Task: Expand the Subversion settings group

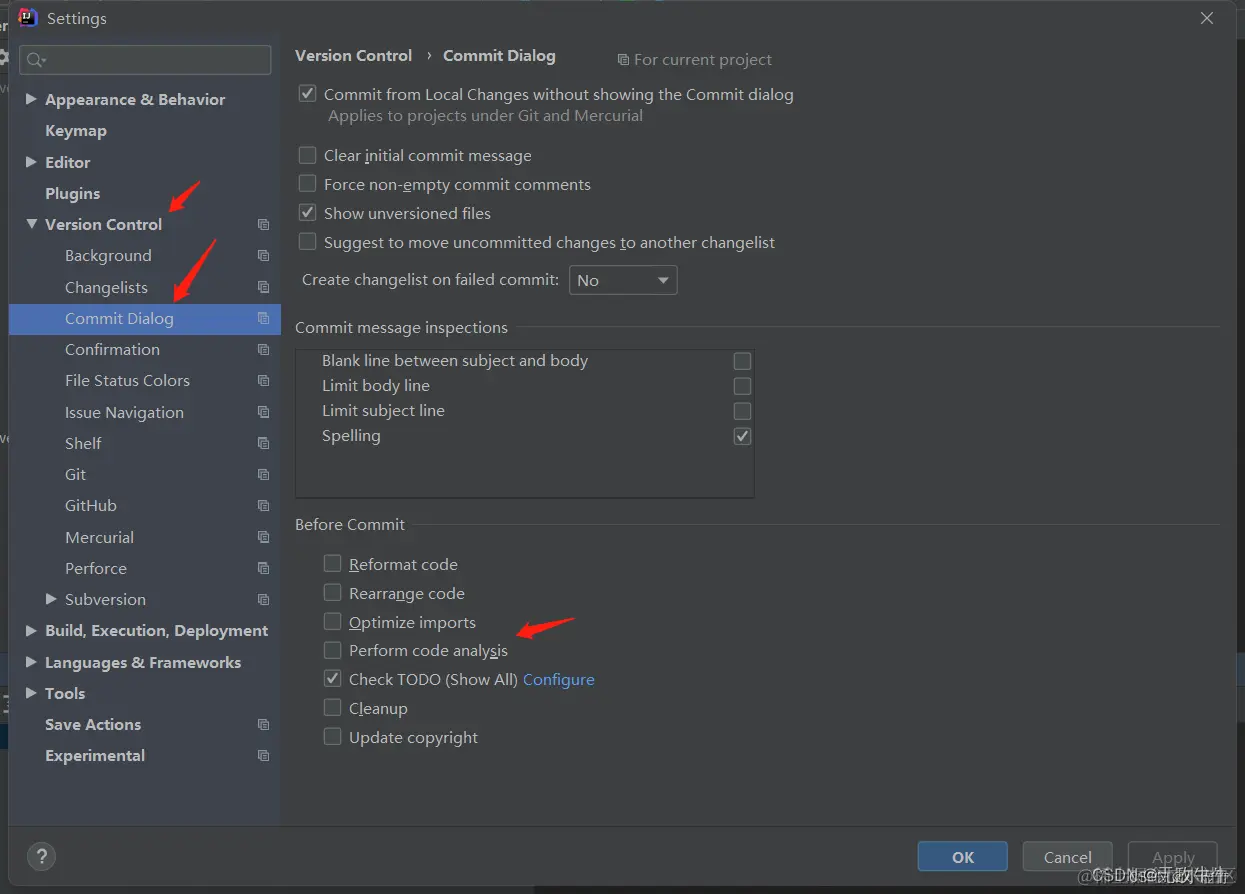Action: 50,599
